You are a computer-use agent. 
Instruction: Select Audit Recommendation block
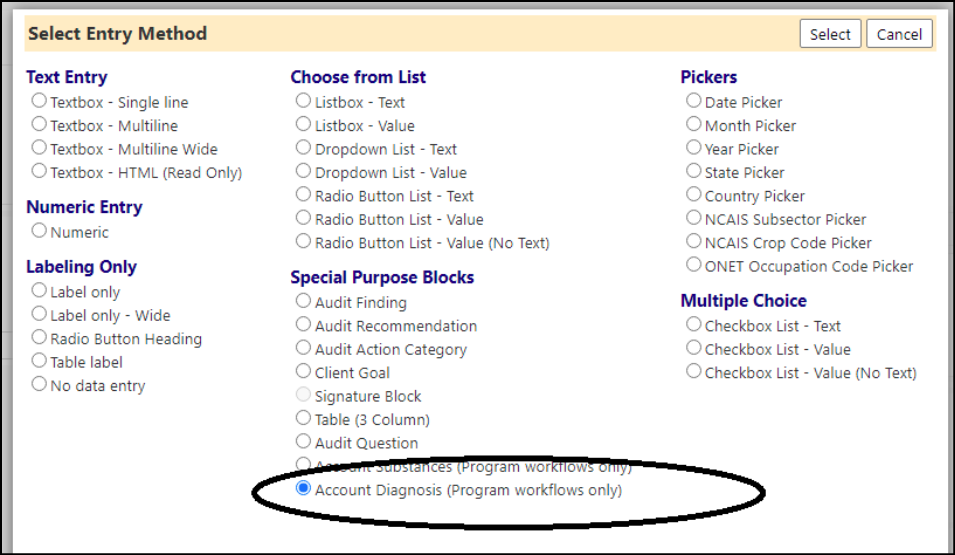(303, 324)
